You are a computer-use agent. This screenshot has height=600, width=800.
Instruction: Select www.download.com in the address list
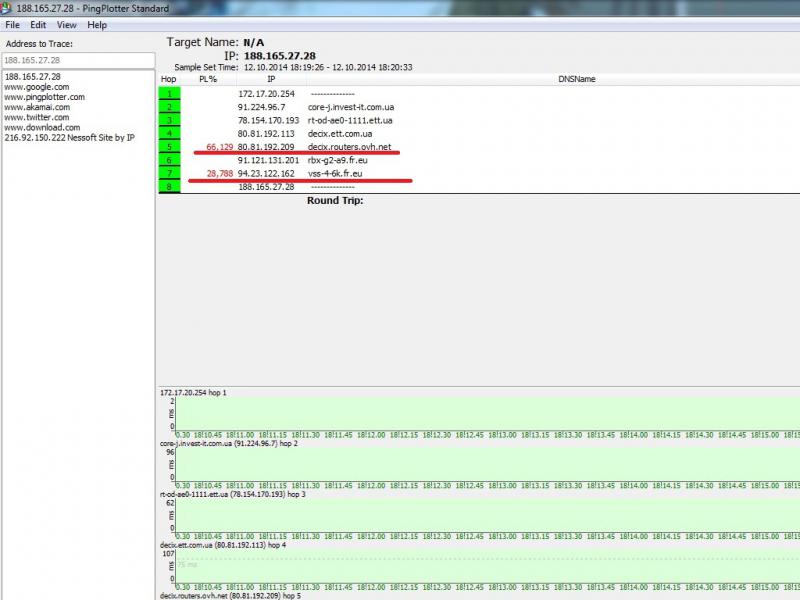click(42, 128)
